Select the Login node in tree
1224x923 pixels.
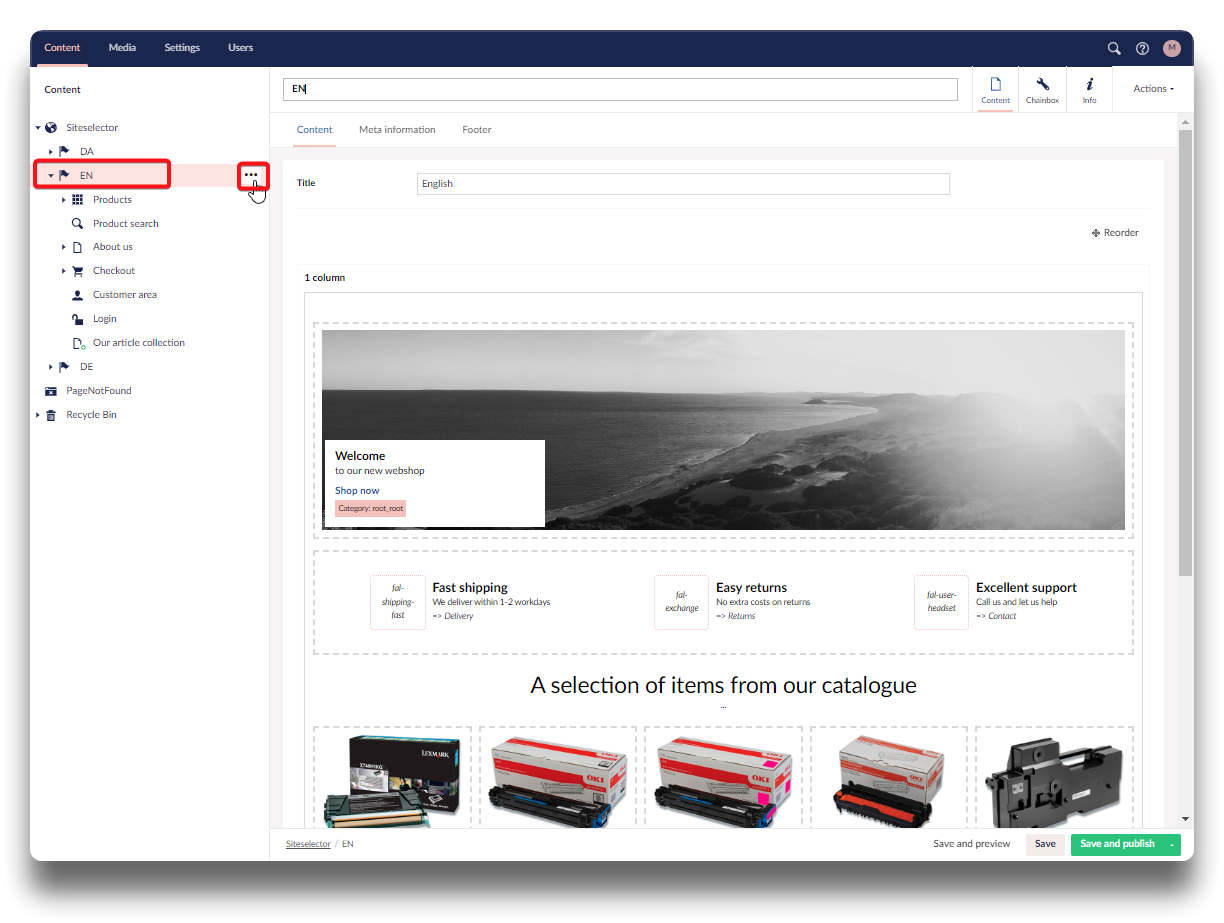(x=104, y=319)
